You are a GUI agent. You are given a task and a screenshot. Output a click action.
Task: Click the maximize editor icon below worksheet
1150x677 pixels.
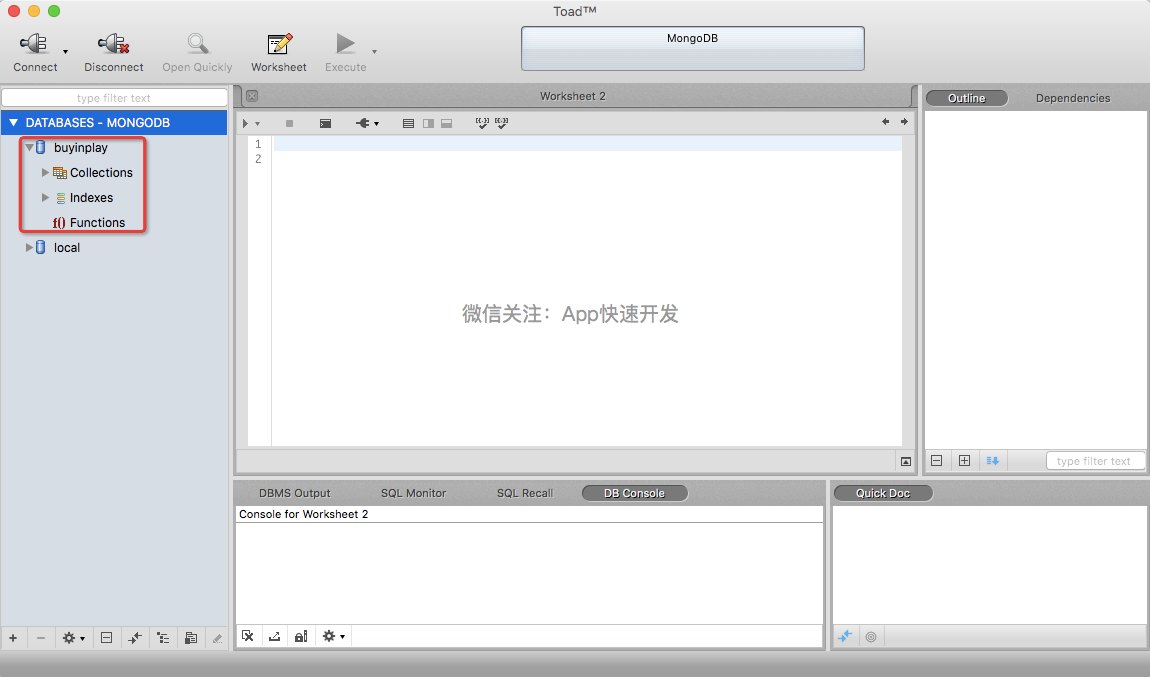(906, 461)
